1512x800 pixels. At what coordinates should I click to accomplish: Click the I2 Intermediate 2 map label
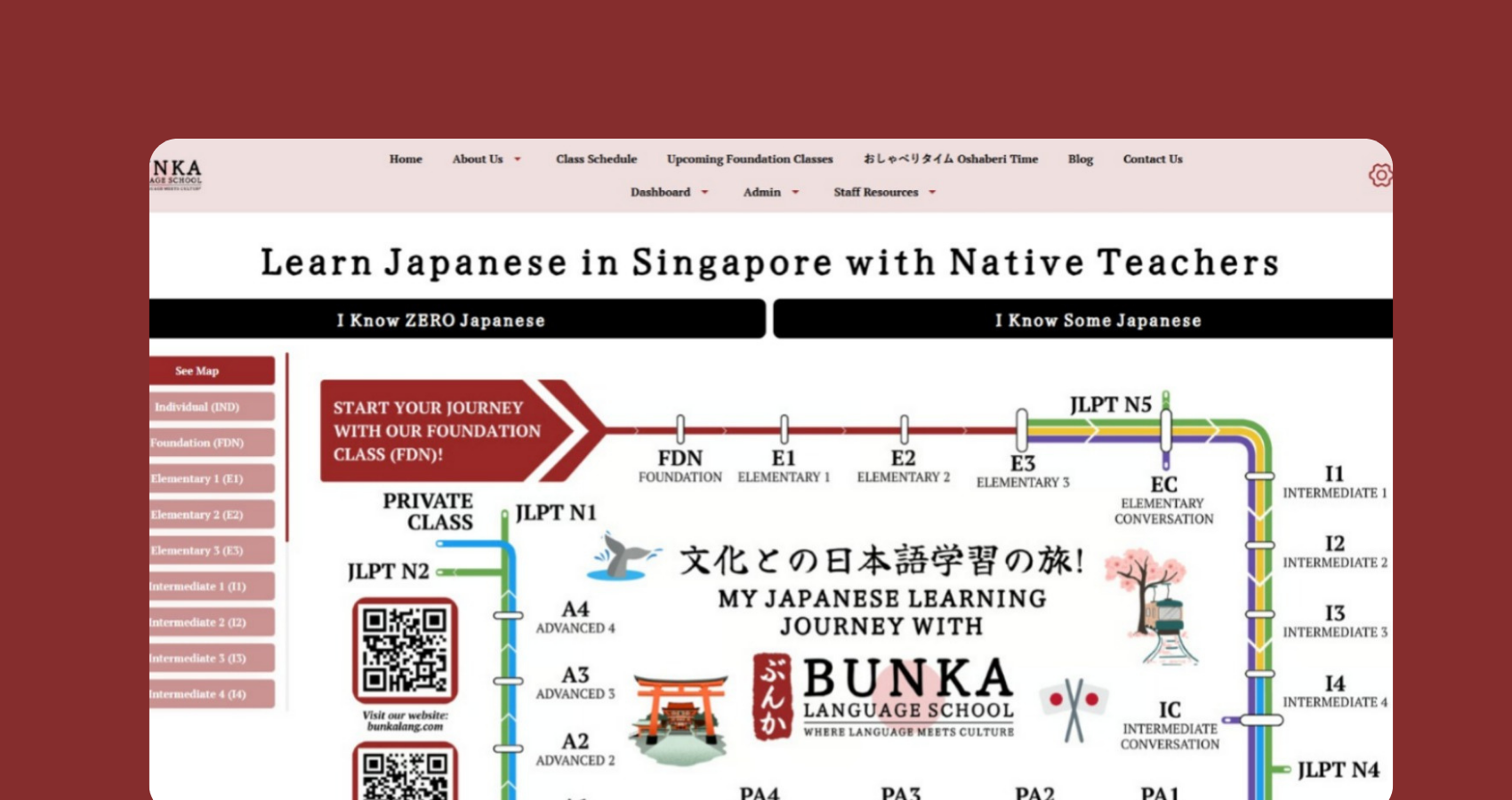[x=1335, y=551]
